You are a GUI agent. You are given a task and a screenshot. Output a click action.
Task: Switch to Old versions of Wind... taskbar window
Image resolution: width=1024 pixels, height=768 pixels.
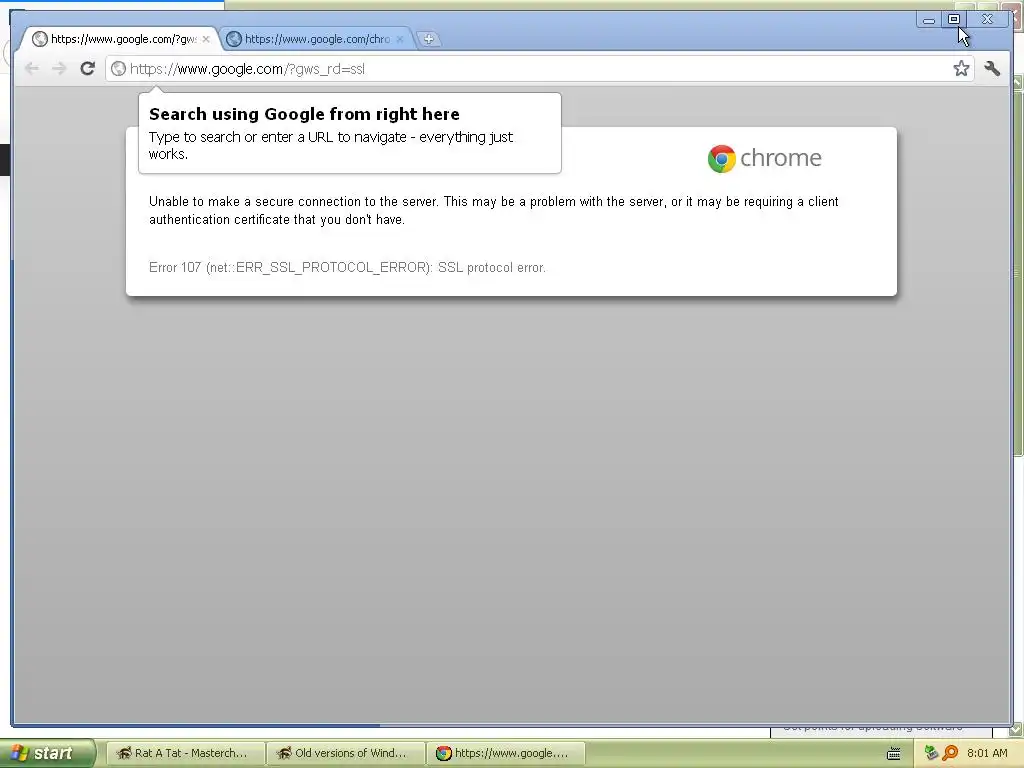(345, 753)
